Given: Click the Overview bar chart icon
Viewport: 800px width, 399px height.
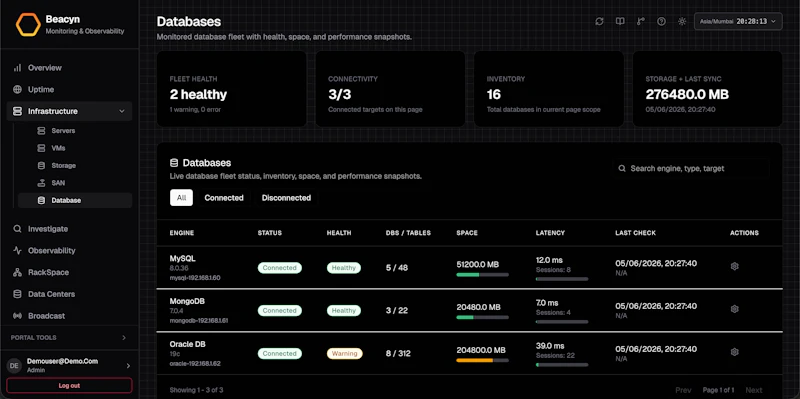Looking at the screenshot, I should pos(17,68).
